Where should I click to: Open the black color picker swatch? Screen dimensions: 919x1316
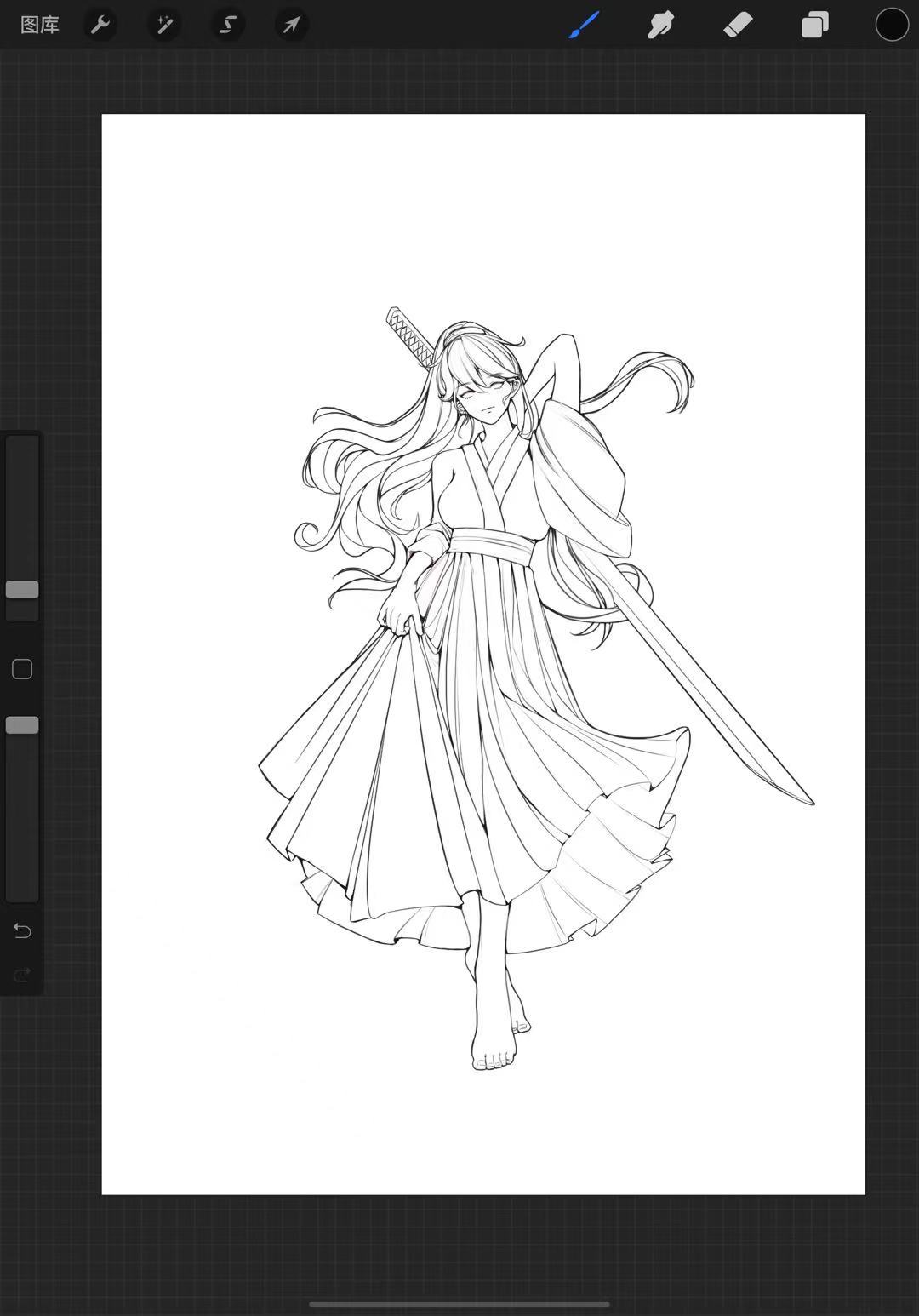point(892,25)
